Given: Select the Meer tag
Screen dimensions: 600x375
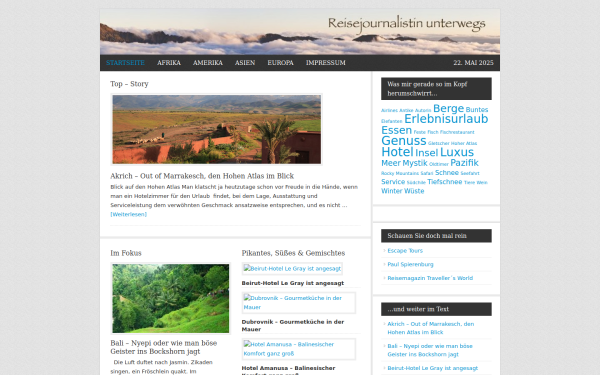Looking at the screenshot, I should 391,163.
